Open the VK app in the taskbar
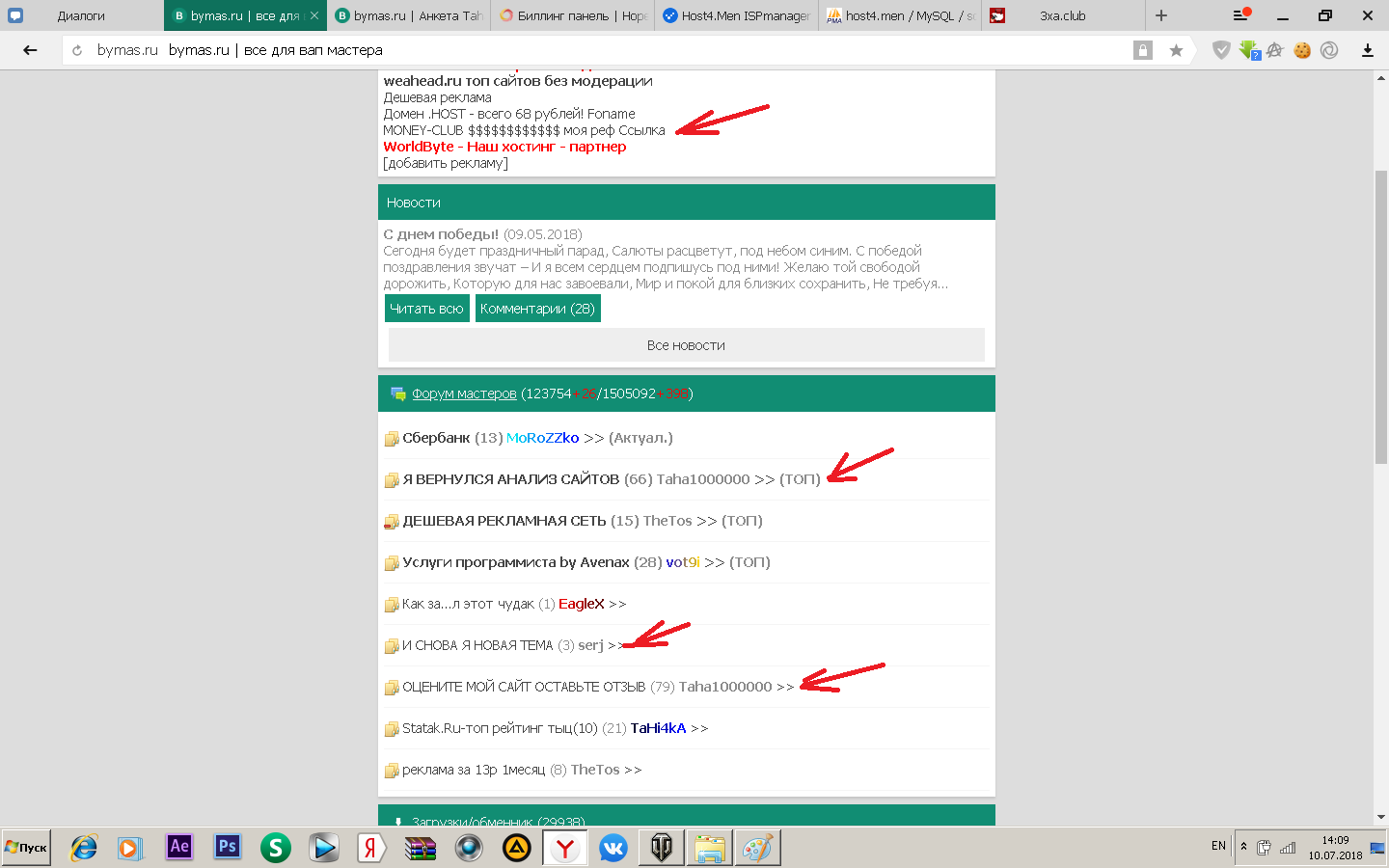Viewport: 1389px width, 868px height. click(613, 848)
